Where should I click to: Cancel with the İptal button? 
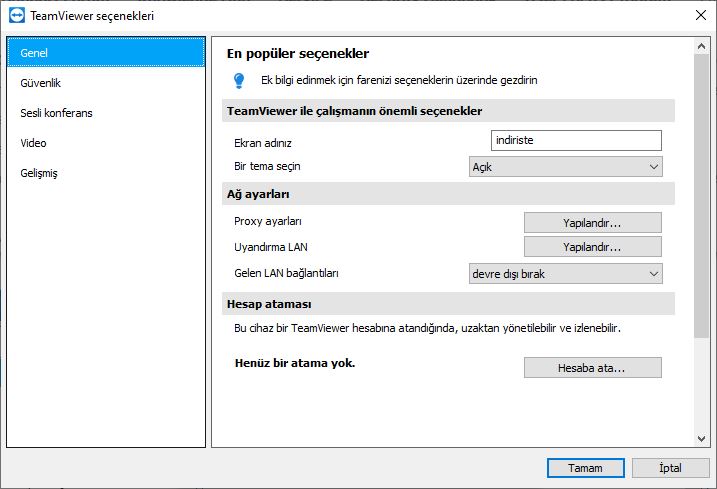(x=671, y=468)
